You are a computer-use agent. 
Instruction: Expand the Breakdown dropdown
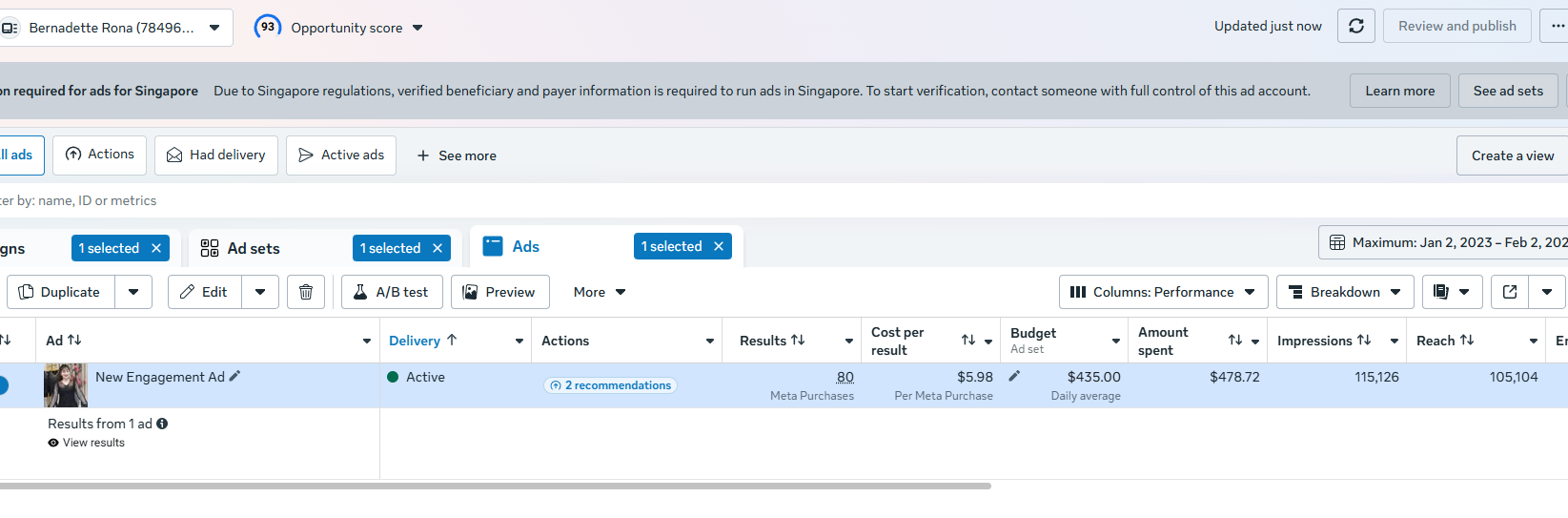[x=1345, y=292]
